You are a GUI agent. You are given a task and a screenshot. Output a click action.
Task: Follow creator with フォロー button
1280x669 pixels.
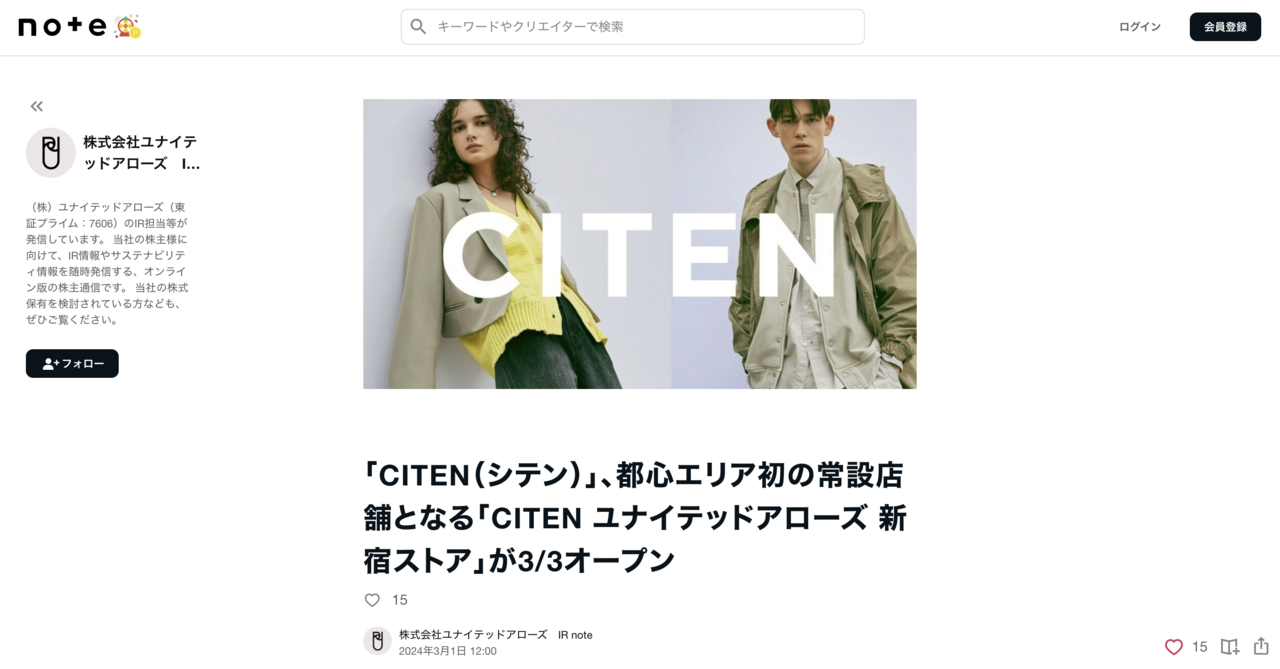(x=72, y=364)
